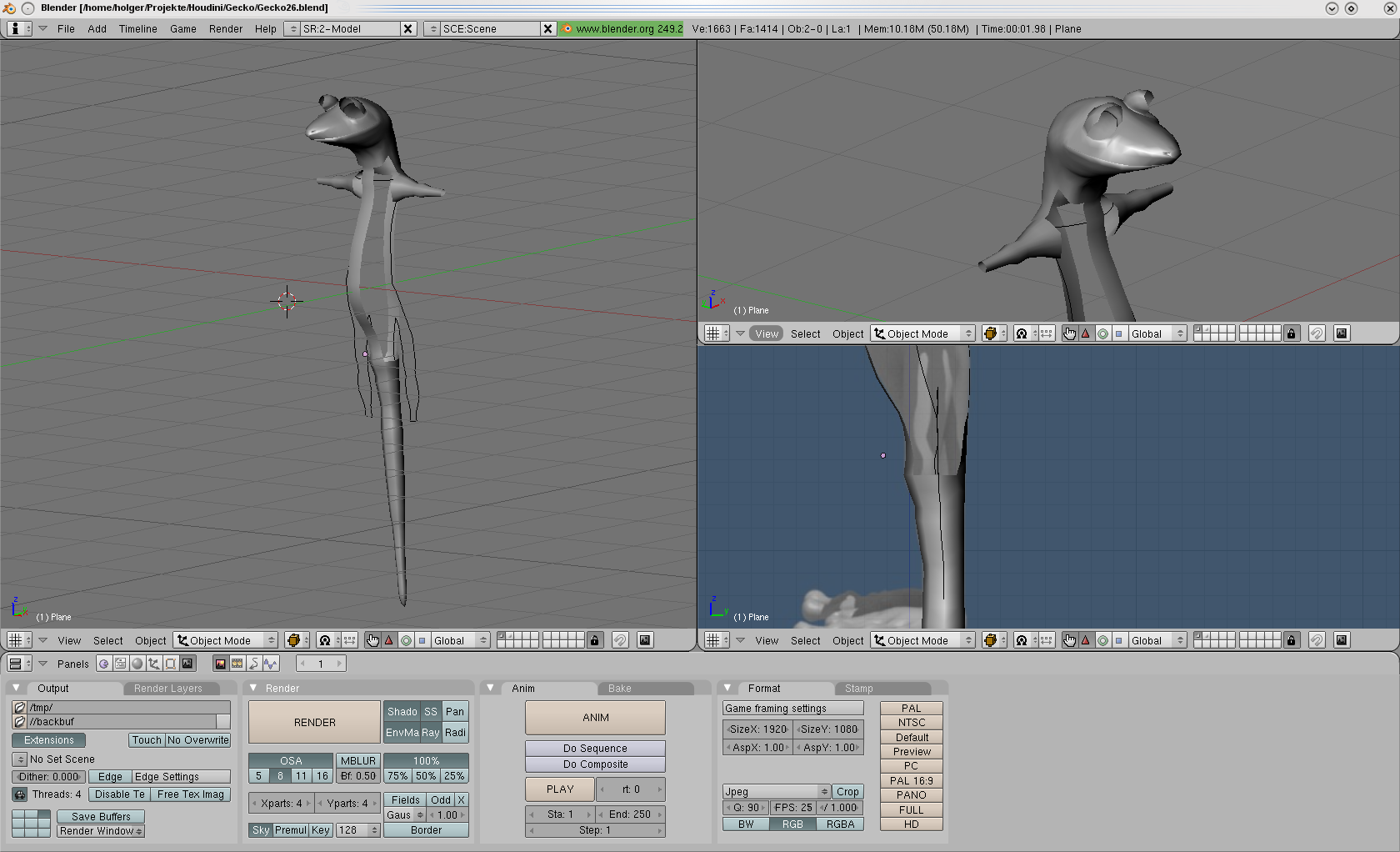The width and height of the screenshot is (1400, 852).
Task: Click rotate manipulator ring icon in left viewport
Action: pos(406,640)
